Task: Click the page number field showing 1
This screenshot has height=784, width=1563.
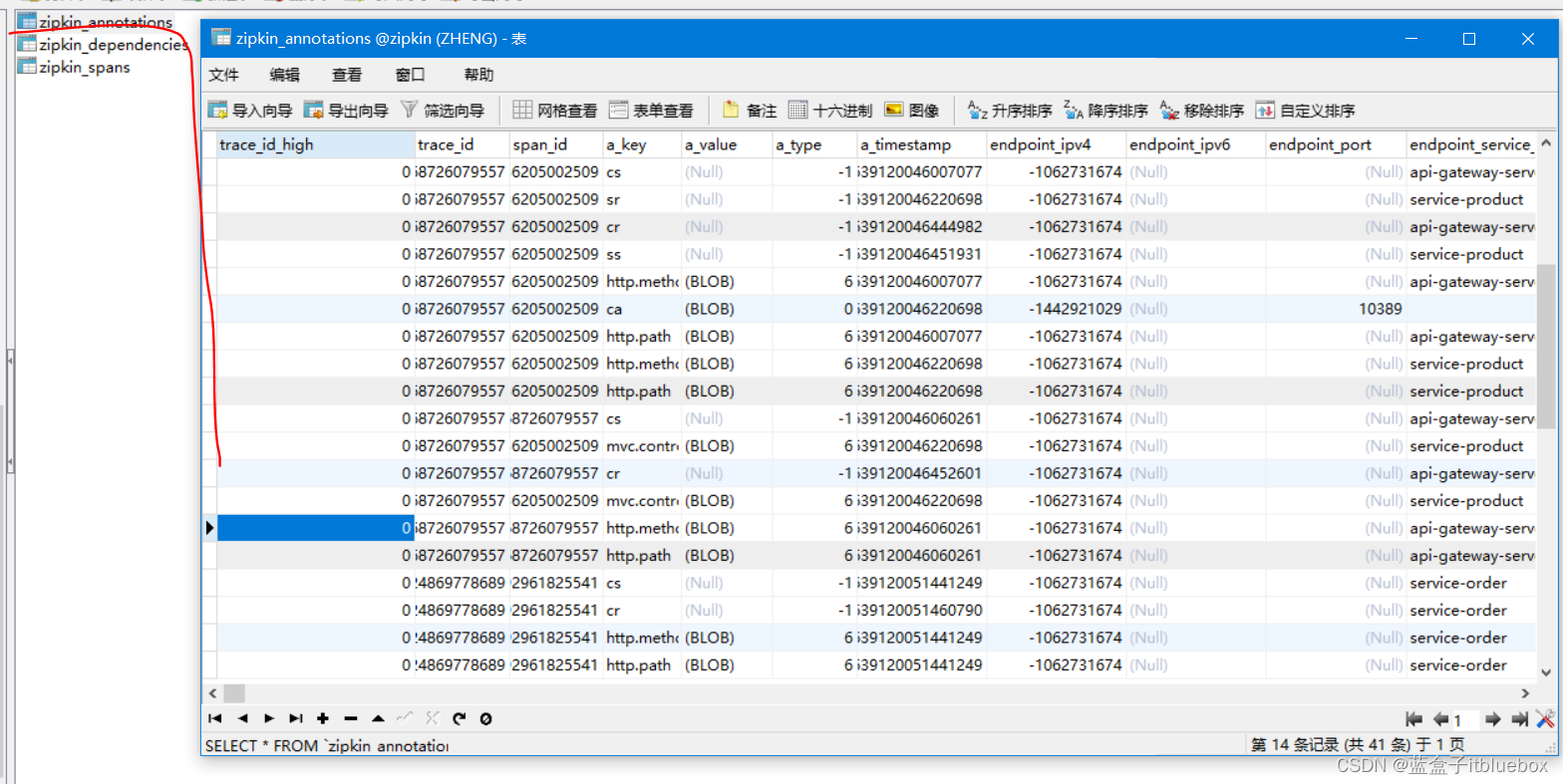Action: [x=1465, y=720]
